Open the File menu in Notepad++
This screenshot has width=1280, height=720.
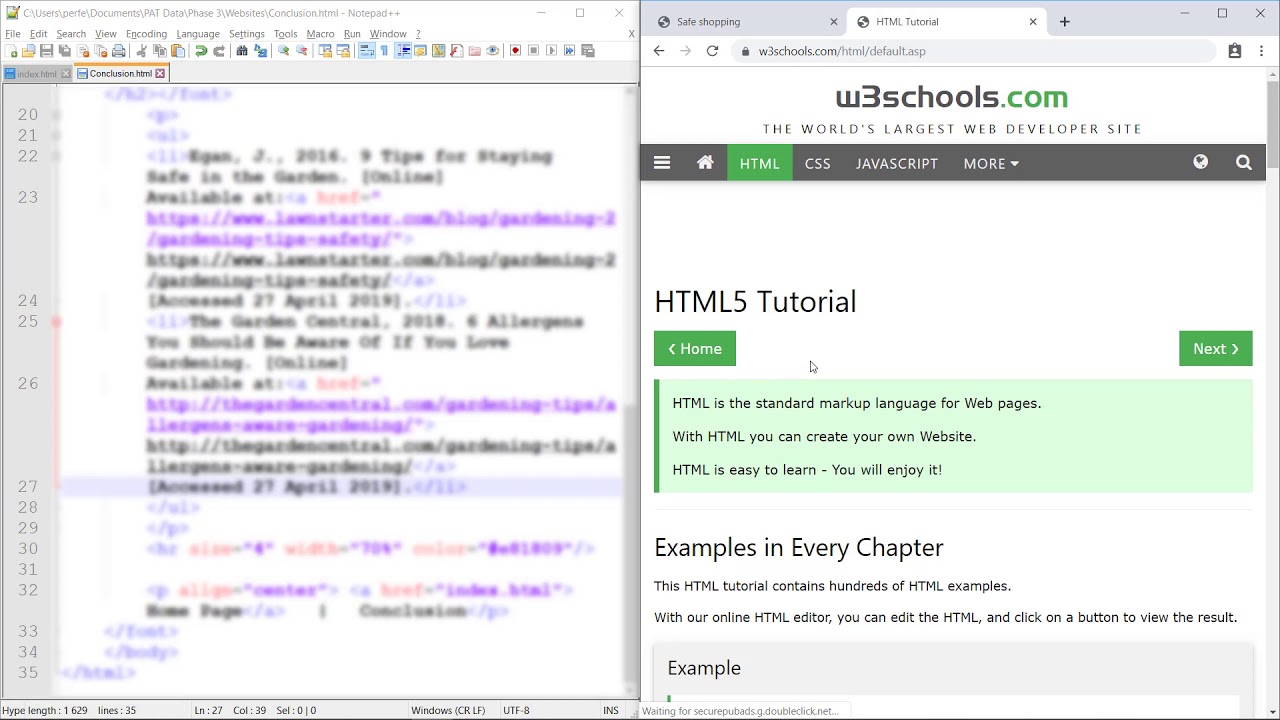coord(13,33)
